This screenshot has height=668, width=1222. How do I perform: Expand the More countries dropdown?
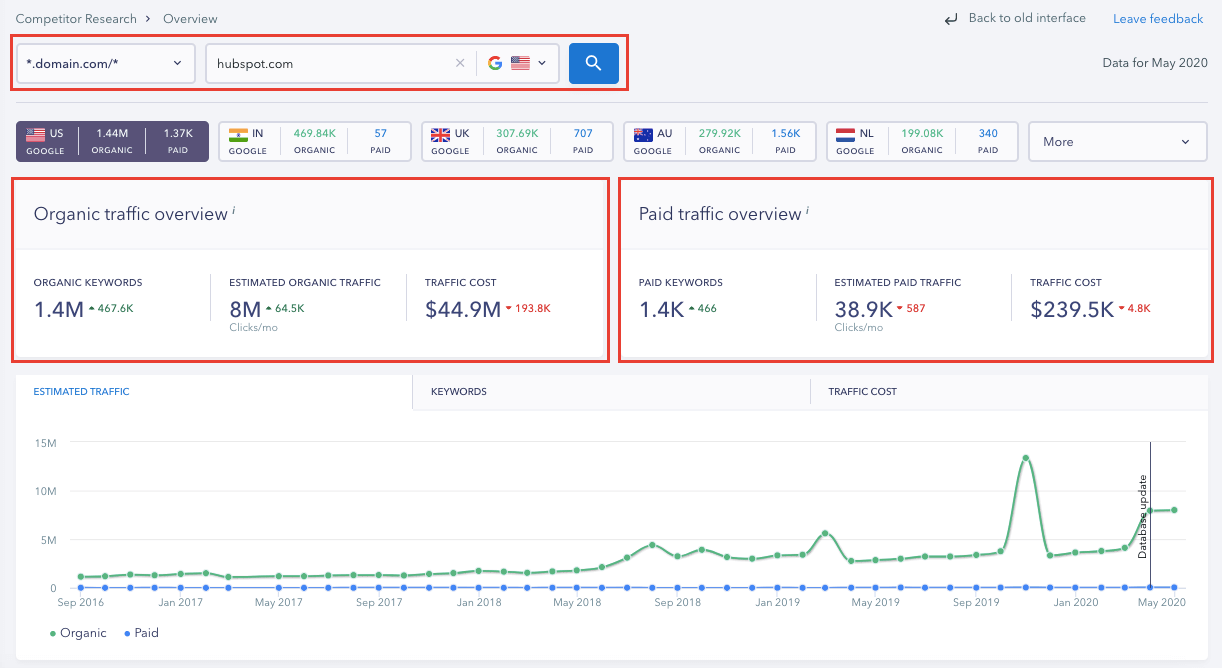[1115, 142]
